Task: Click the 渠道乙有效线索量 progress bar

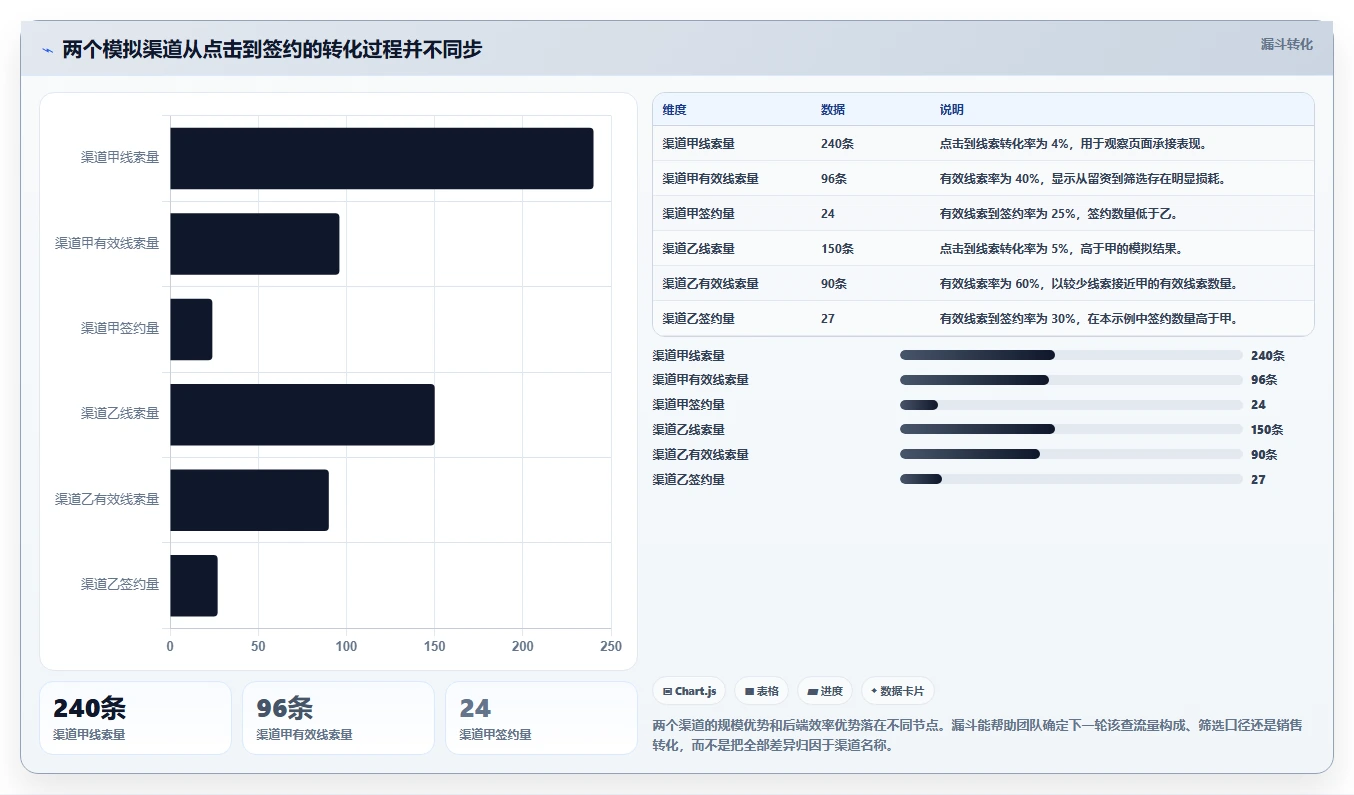Action: coord(1071,455)
